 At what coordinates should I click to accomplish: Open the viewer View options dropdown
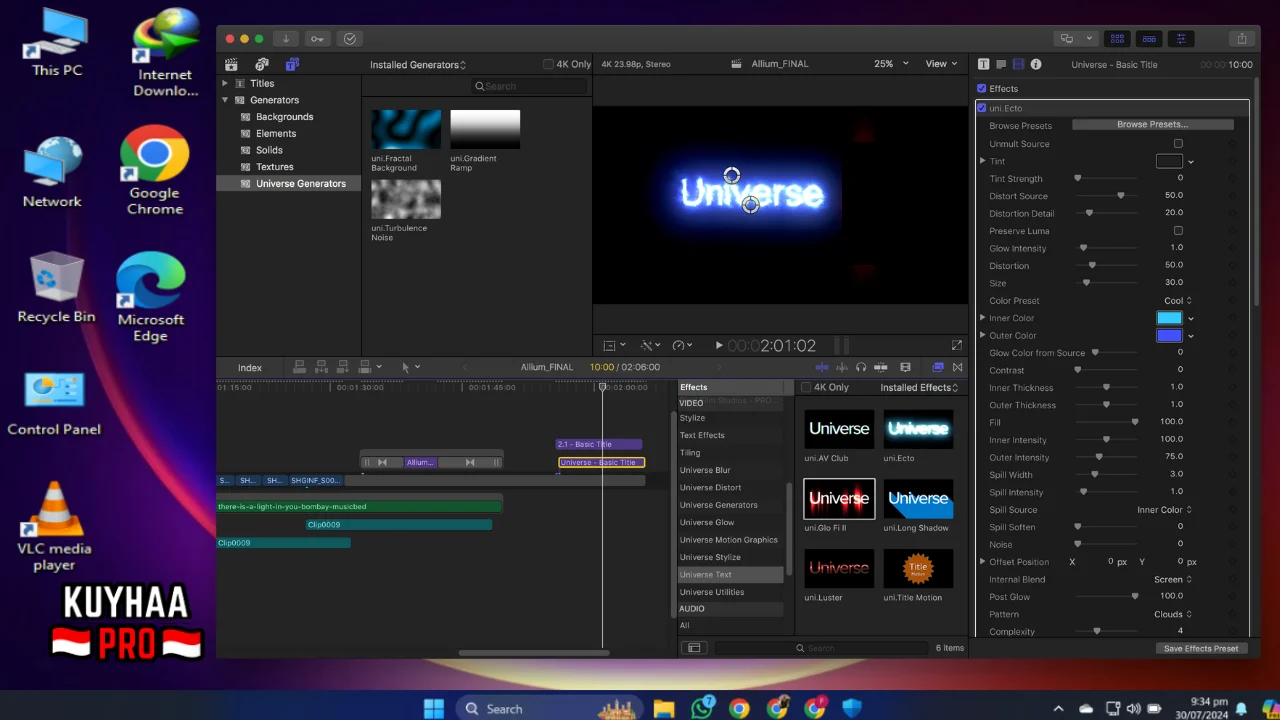pos(943,64)
